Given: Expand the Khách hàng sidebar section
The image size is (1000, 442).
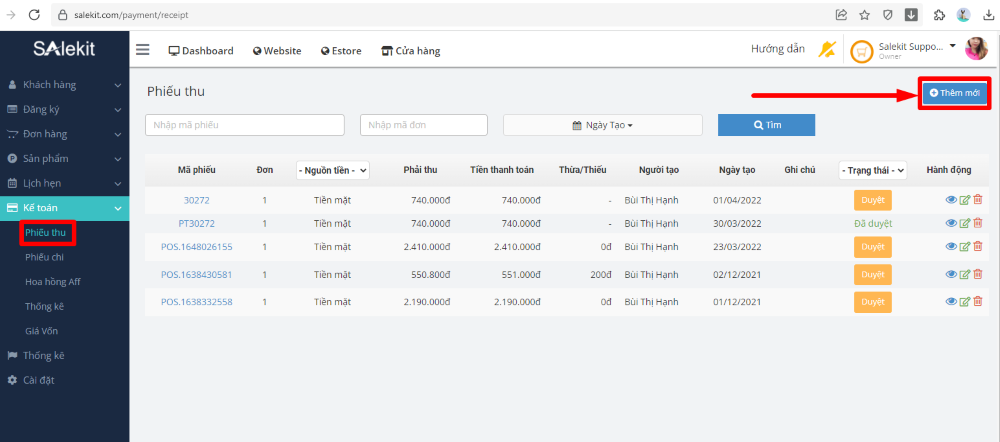Looking at the screenshot, I should pyautogui.click(x=64, y=85).
